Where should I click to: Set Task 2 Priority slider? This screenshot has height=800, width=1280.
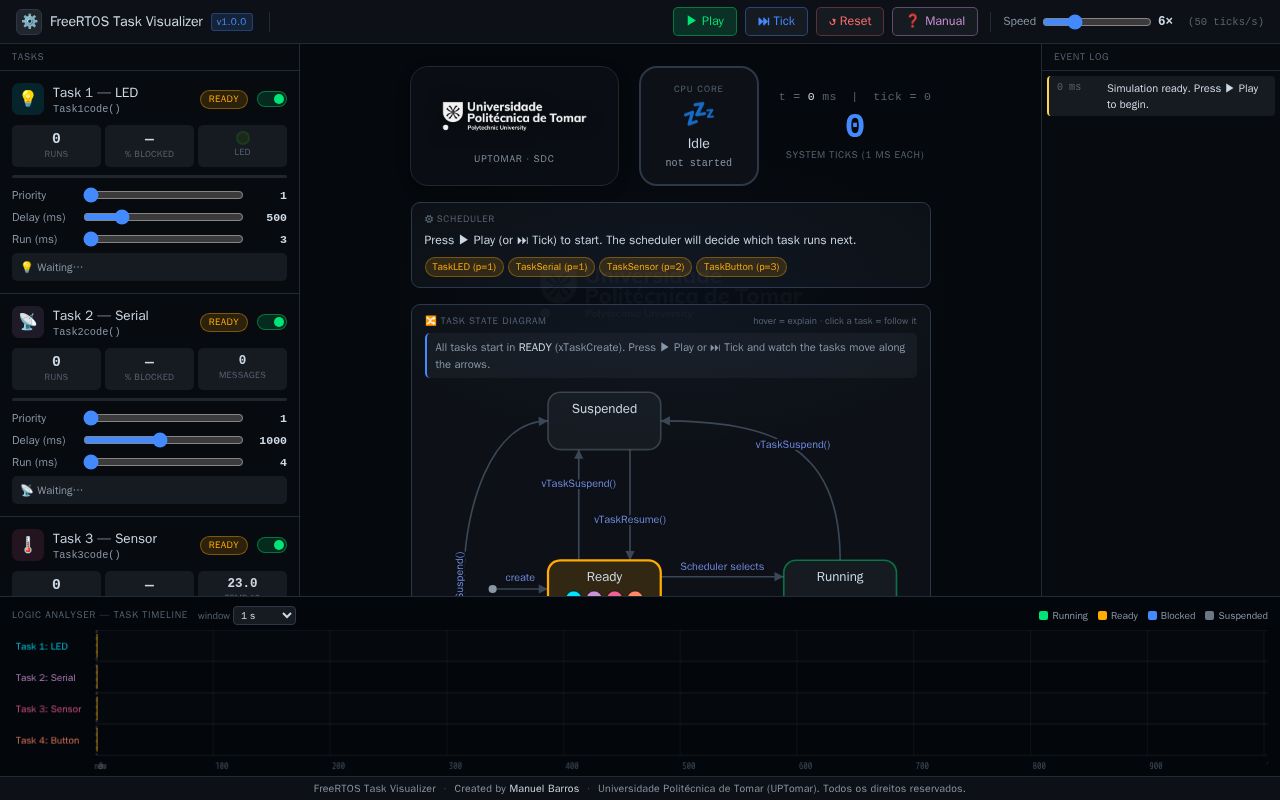click(163, 418)
